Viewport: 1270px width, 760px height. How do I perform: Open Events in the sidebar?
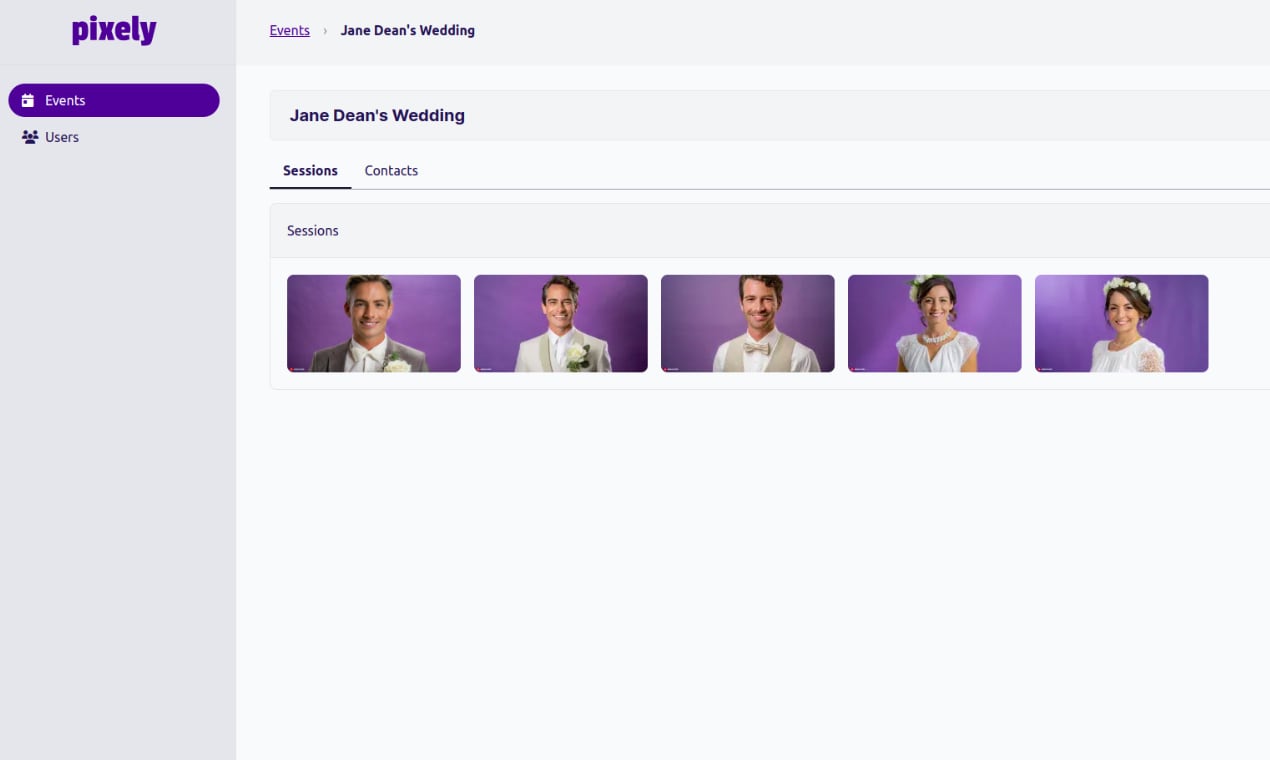tap(114, 100)
